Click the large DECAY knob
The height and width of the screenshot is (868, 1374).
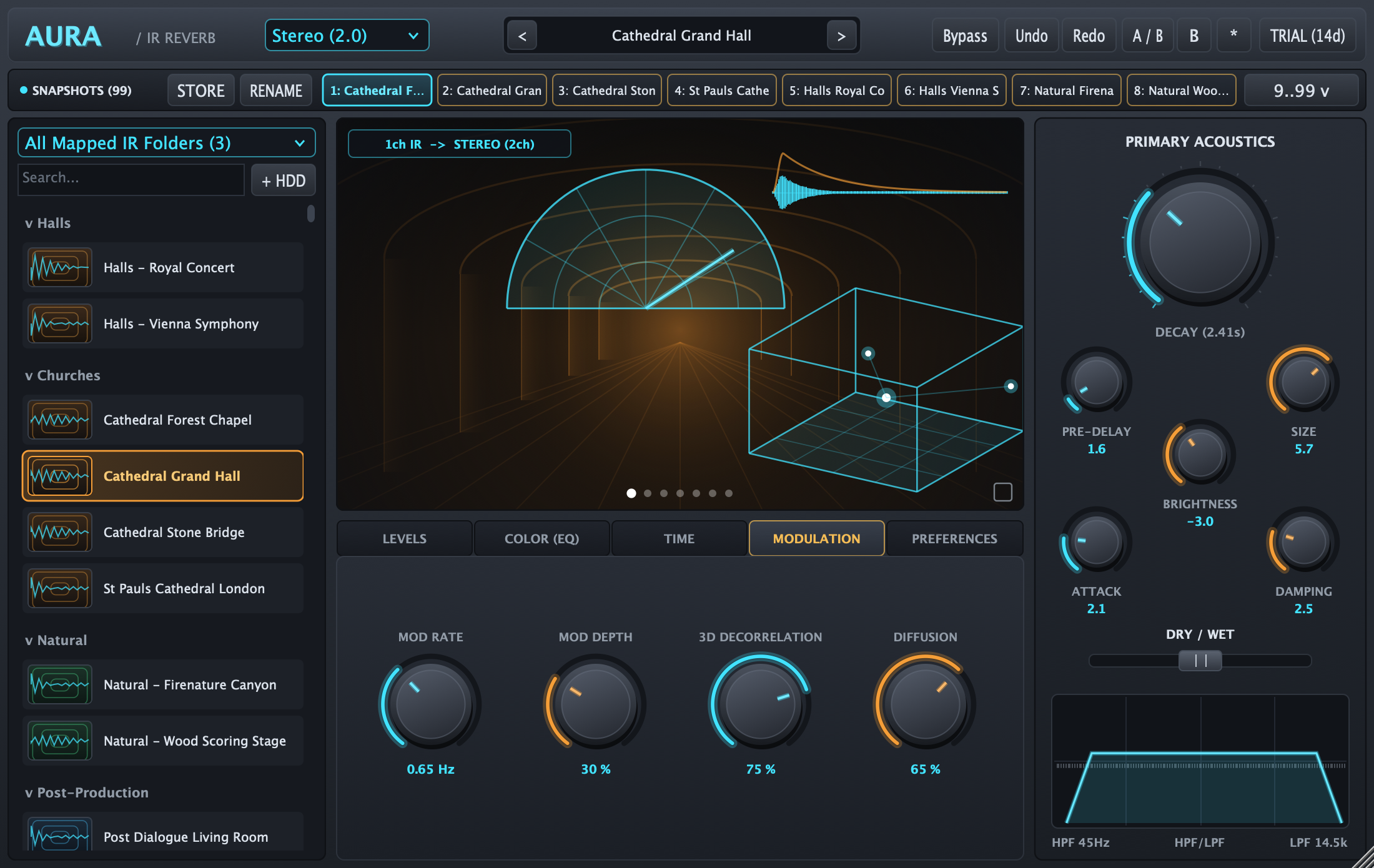coord(1200,242)
